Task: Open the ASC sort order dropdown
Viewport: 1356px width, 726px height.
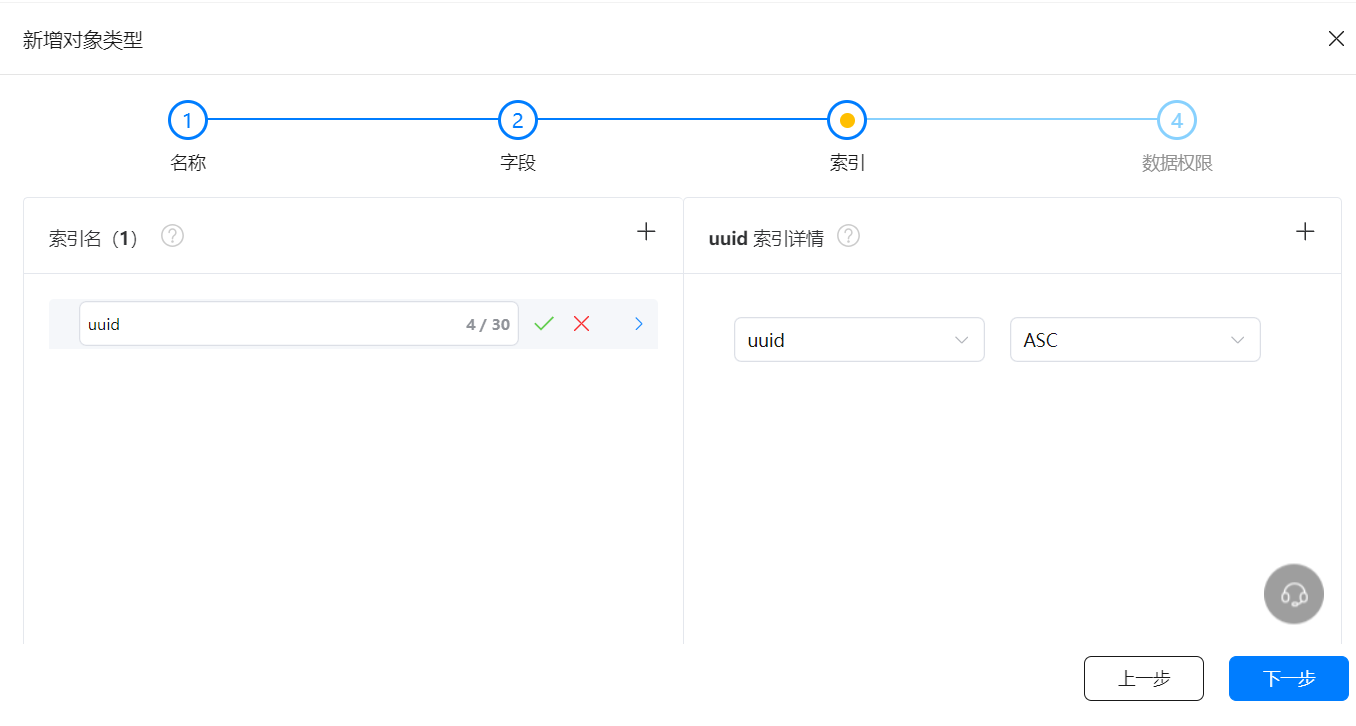Action: pyautogui.click(x=1135, y=340)
